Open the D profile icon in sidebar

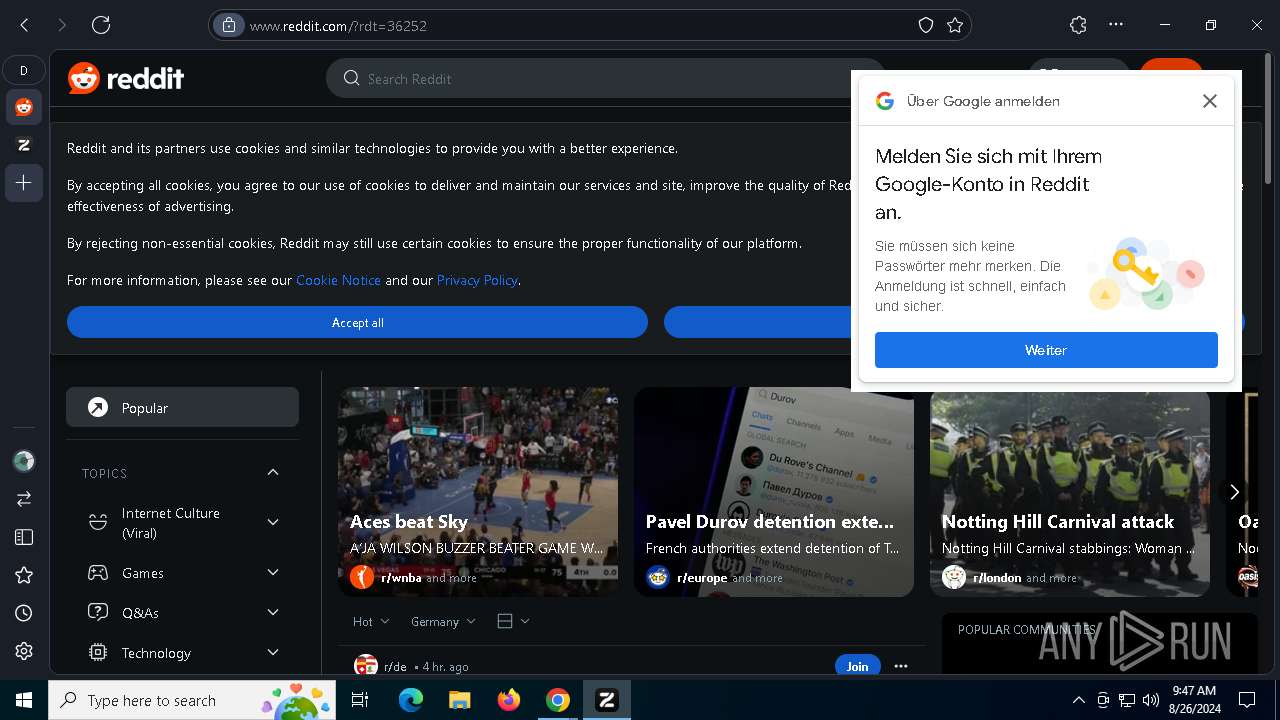(x=24, y=70)
